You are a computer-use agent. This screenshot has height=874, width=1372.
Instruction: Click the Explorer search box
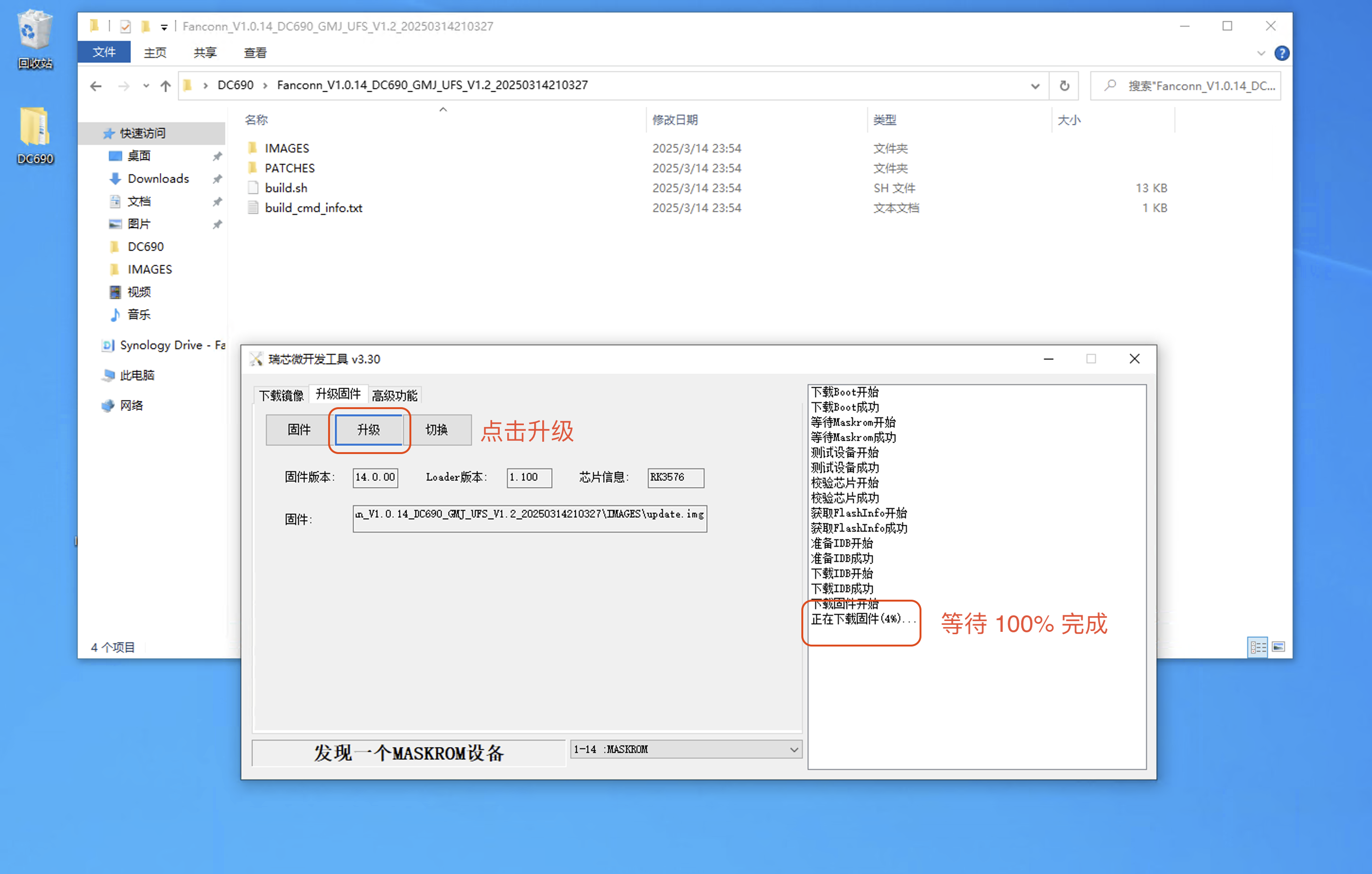1185,86
